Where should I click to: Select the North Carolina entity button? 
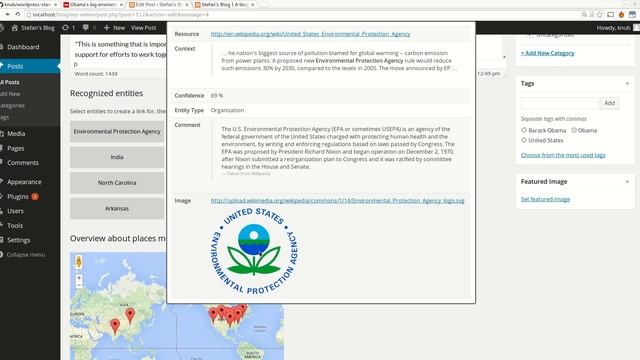click(x=117, y=183)
